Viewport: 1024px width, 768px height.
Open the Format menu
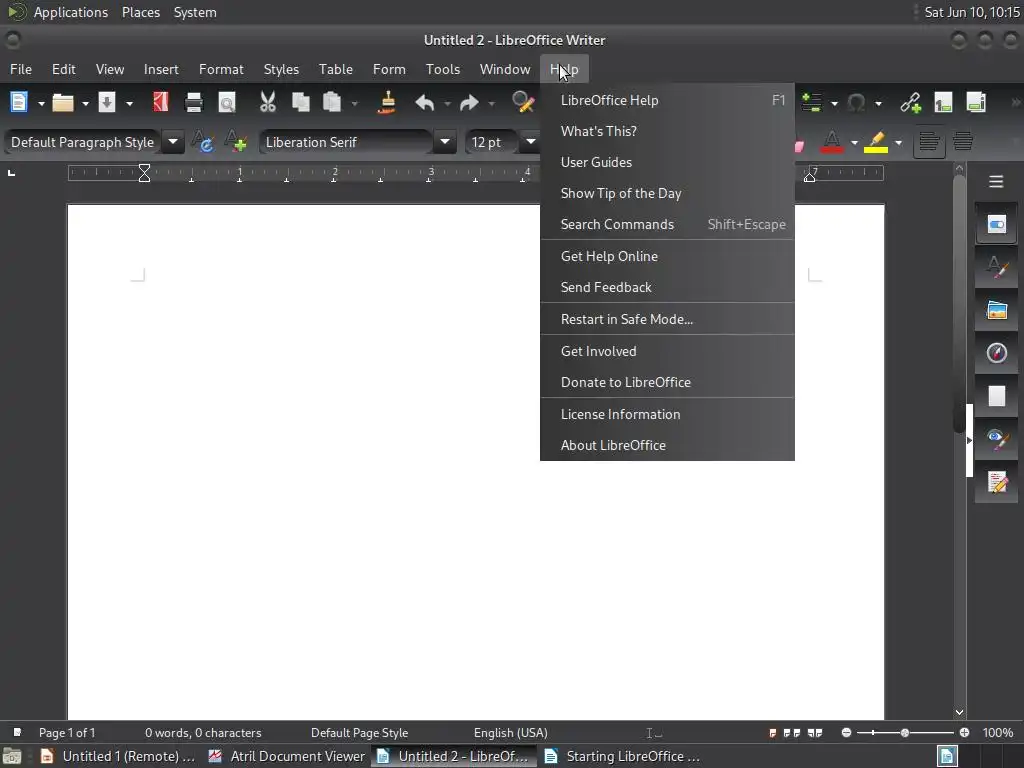point(221,69)
